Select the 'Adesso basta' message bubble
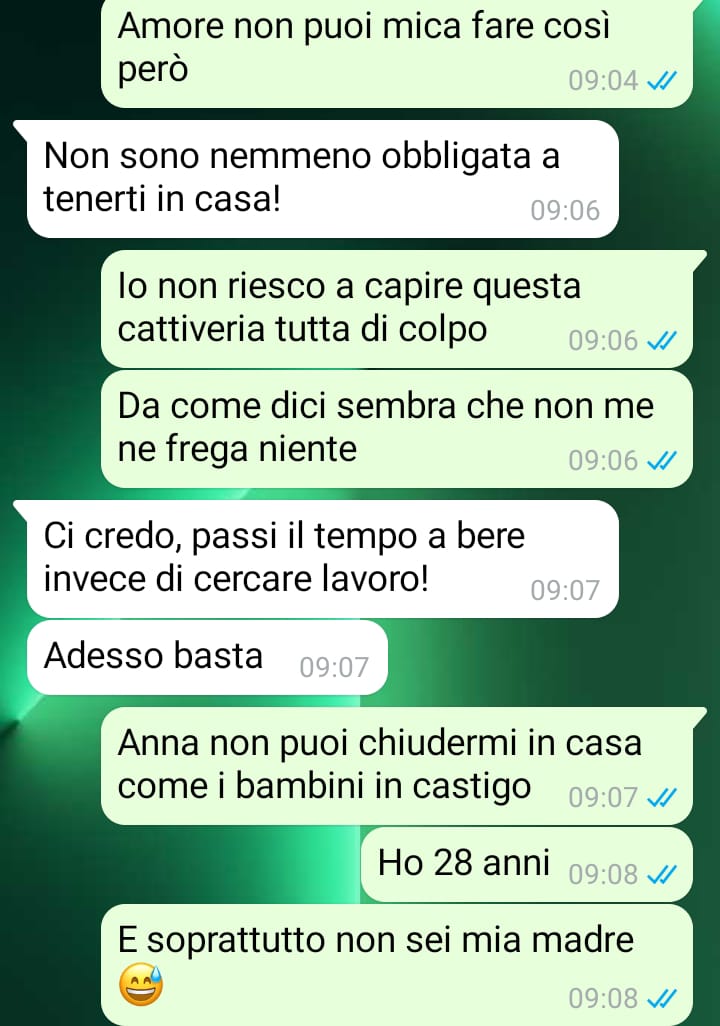The image size is (720, 1026). tap(207, 658)
